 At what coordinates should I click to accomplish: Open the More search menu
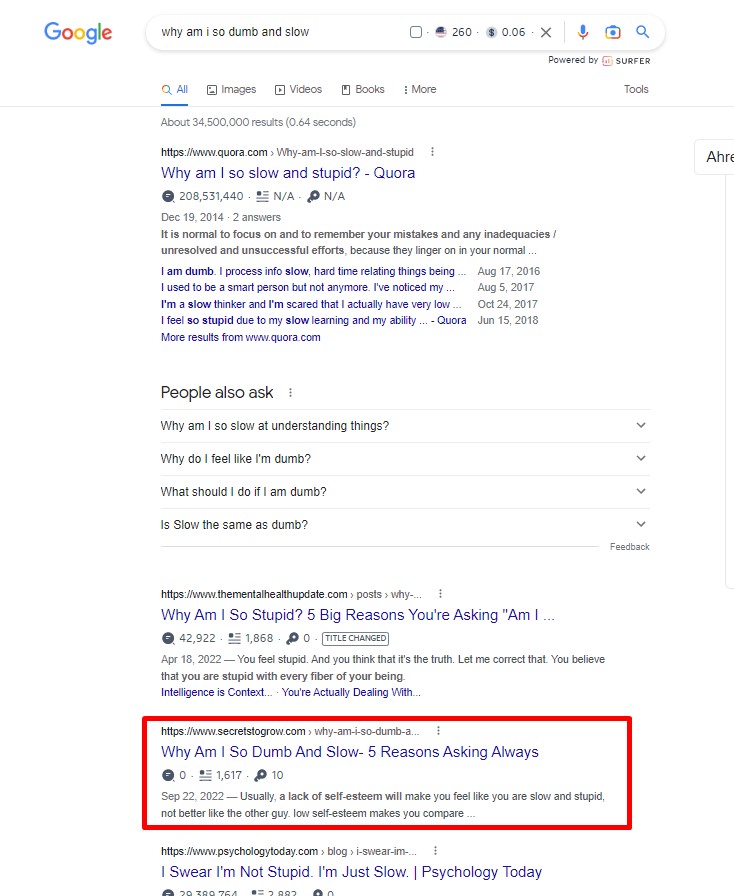point(420,90)
